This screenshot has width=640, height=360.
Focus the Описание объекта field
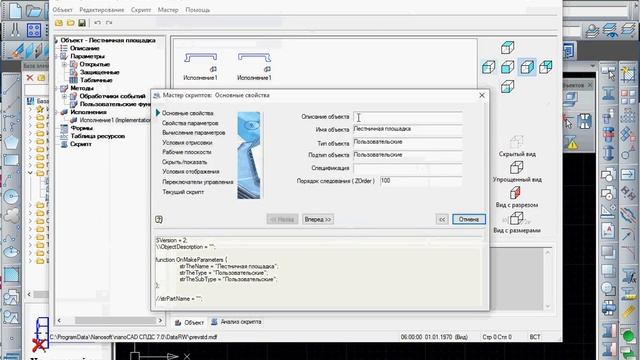point(408,117)
